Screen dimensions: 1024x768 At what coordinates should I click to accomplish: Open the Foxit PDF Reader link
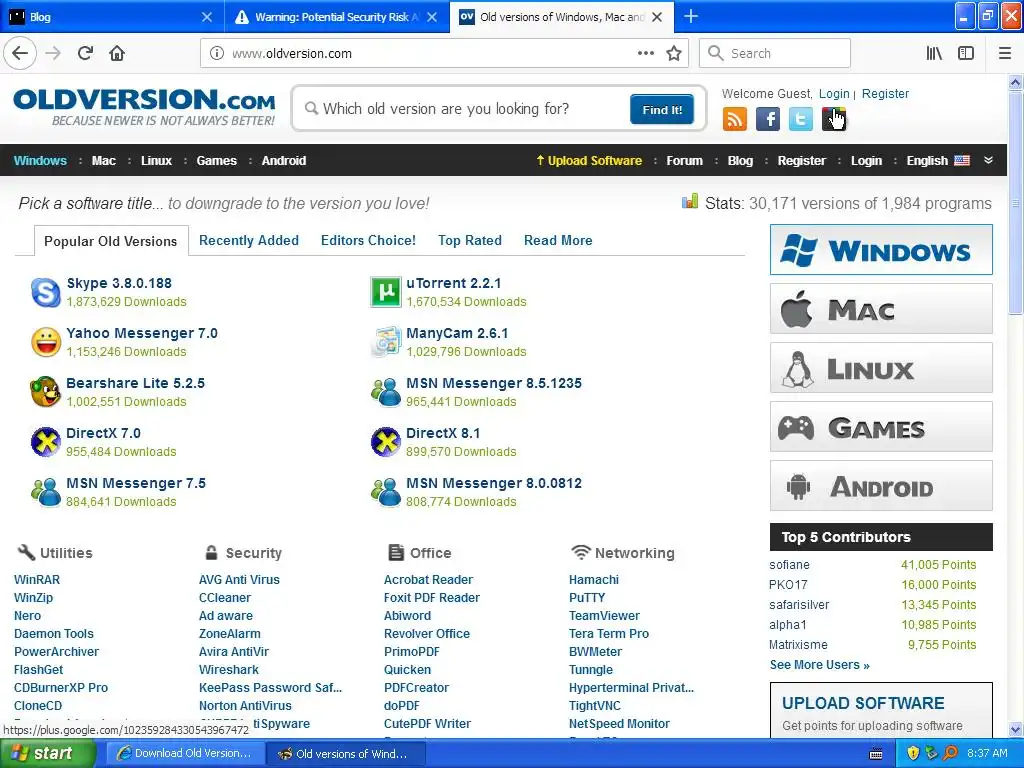coord(432,598)
